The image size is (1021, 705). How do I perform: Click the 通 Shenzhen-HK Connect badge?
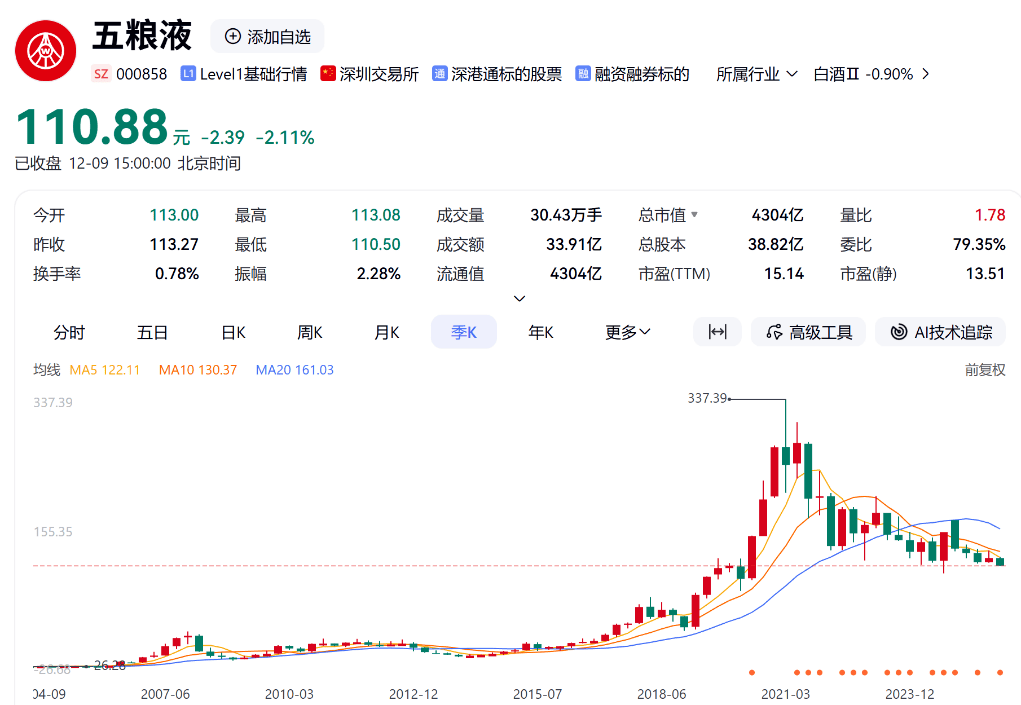coord(439,74)
